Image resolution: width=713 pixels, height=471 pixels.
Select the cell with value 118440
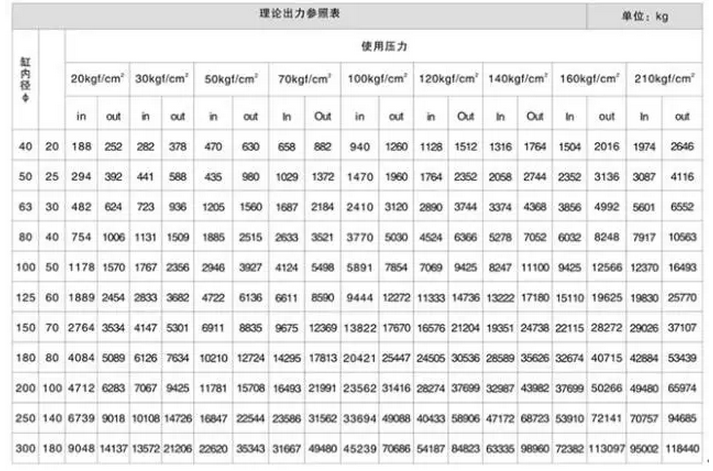pos(683,449)
